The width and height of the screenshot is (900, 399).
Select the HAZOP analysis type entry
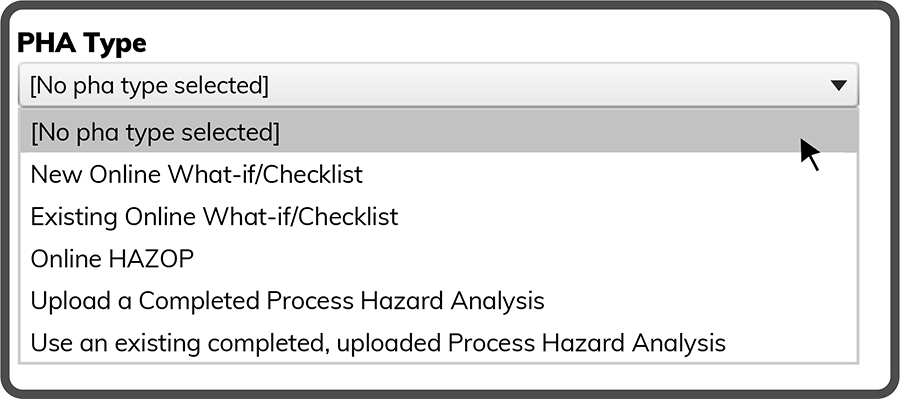(439, 259)
